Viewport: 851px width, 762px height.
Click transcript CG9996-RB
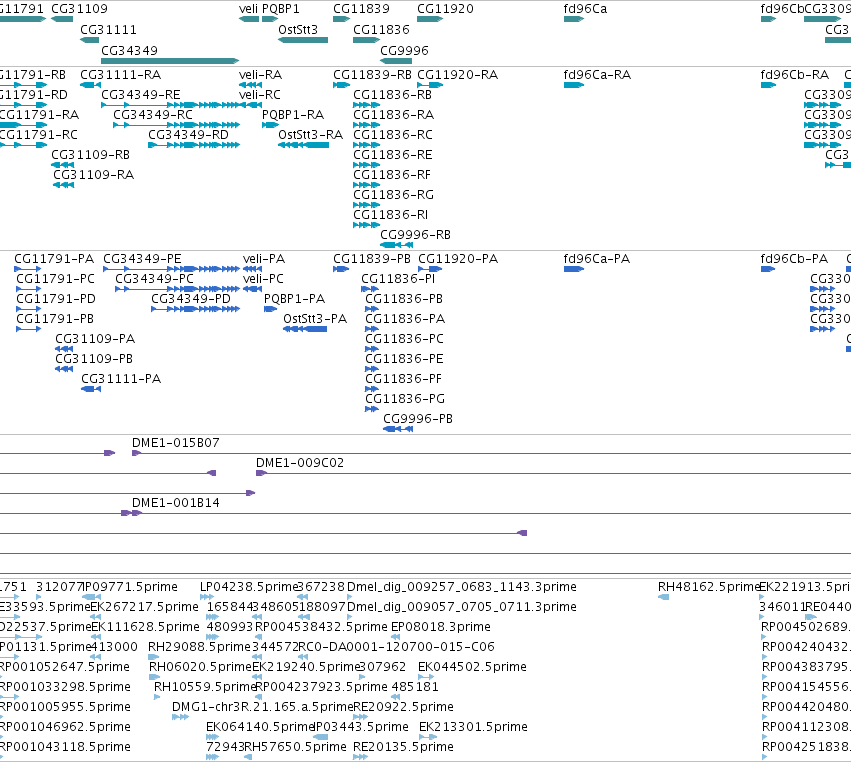415,234
